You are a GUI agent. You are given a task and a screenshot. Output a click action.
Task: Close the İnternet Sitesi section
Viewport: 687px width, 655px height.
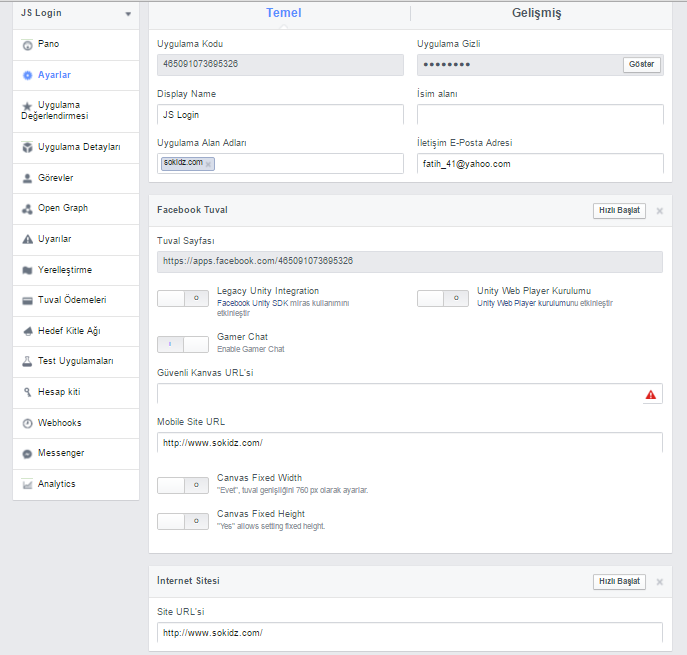click(659, 582)
